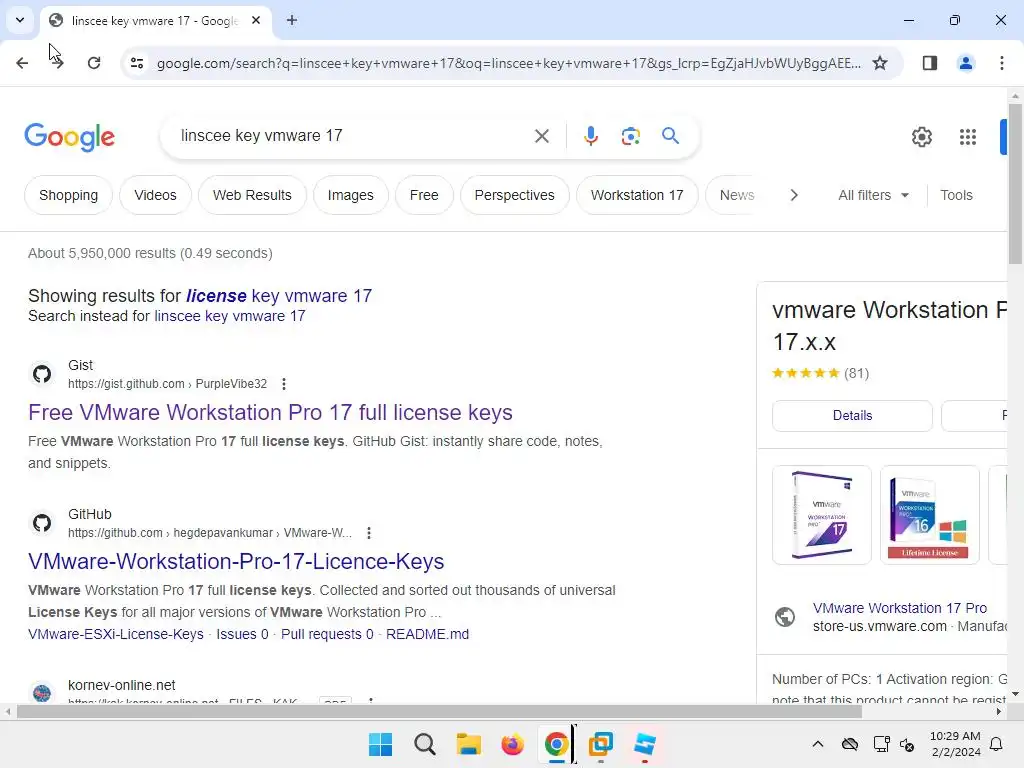Open Google quick settings gear
1024x768 pixels.
(x=921, y=136)
